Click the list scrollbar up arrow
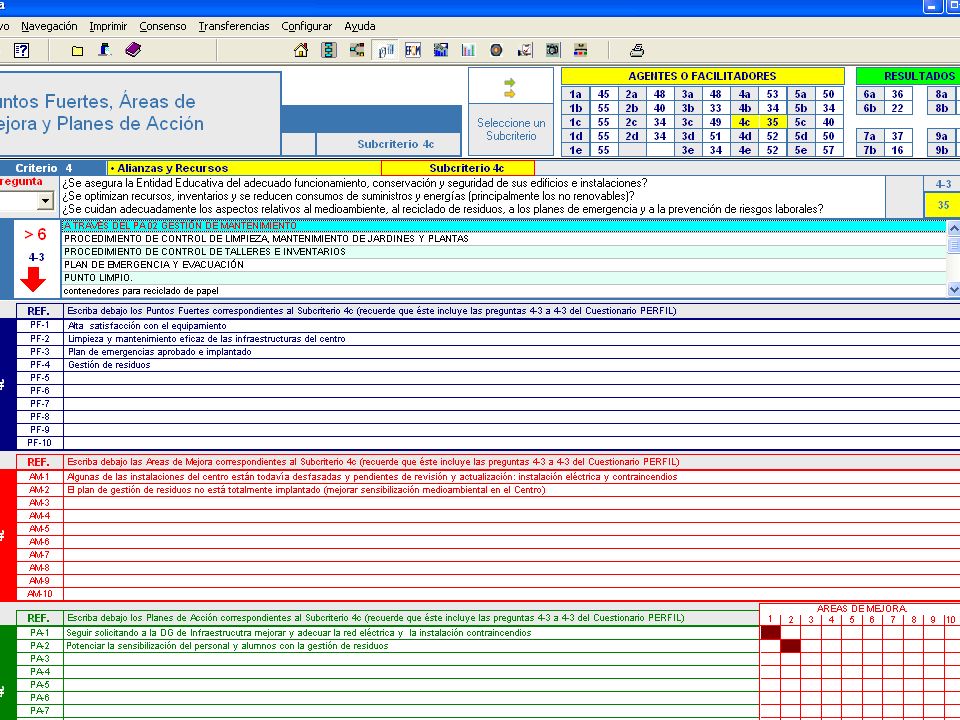Viewport: 960px width, 720px height. point(953,228)
